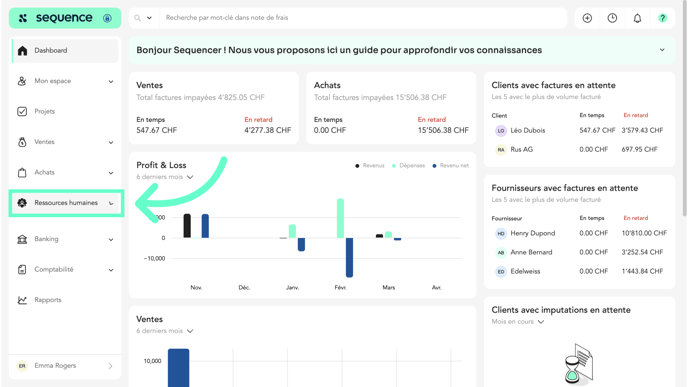This screenshot has height=387, width=688.
Task: Open Mon espace menu item
Action: tap(53, 81)
